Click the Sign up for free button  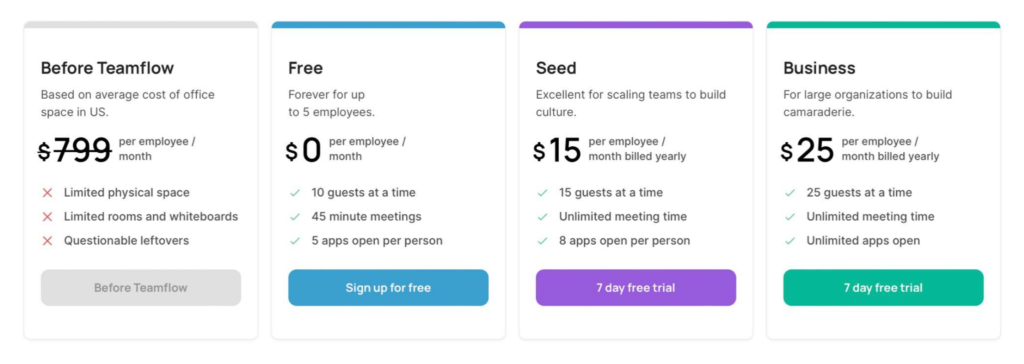point(388,288)
